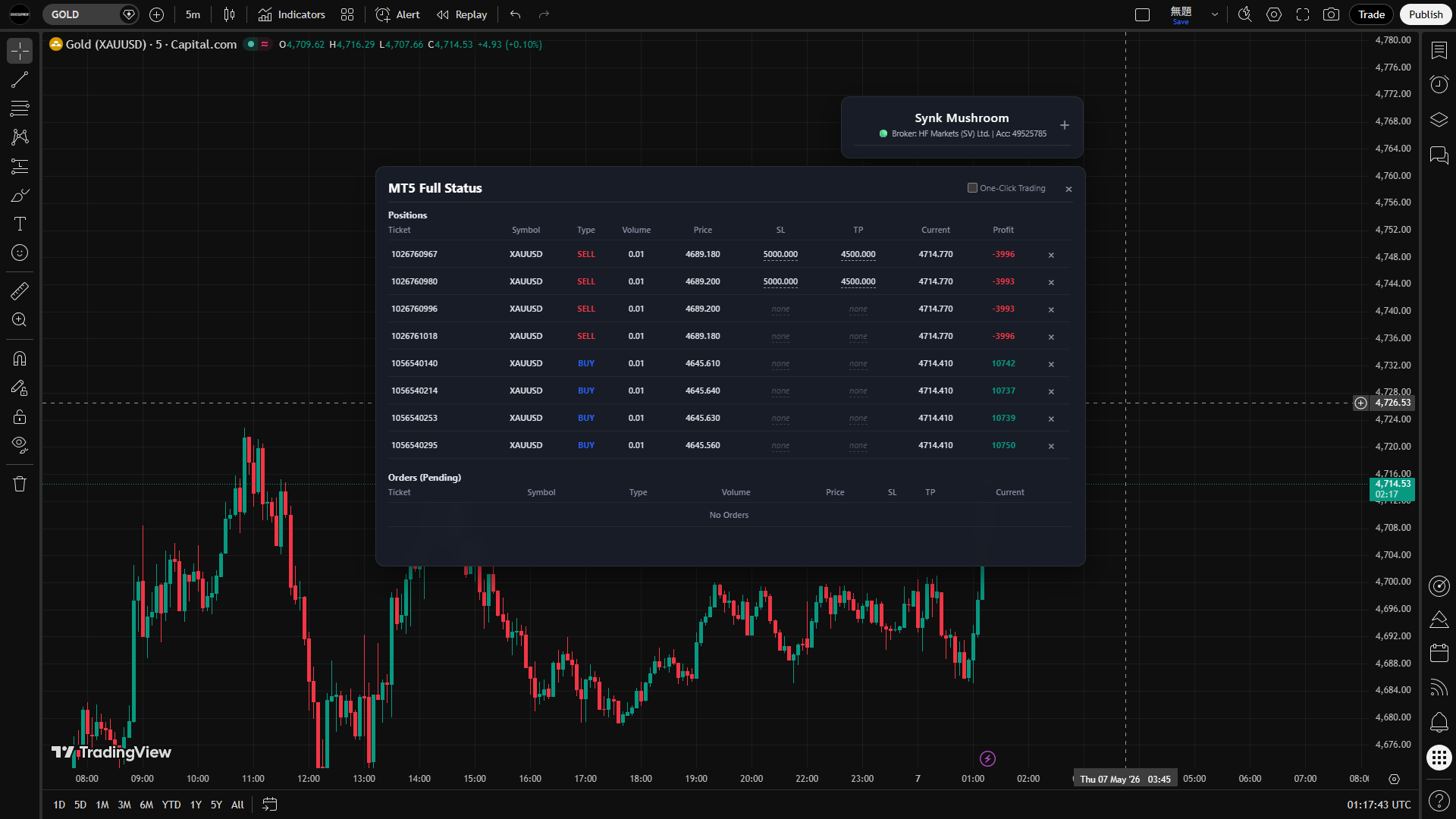
Task: Set SL for ticket 1026761018
Action: coord(780,336)
